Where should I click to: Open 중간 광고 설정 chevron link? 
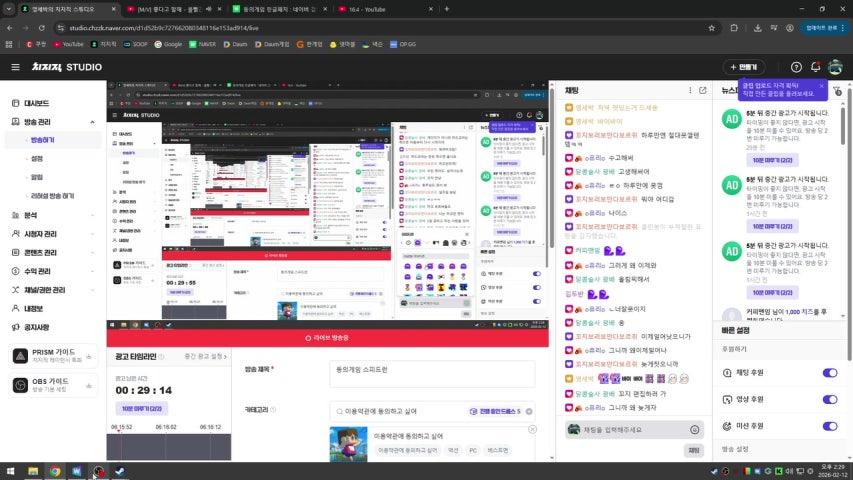pyautogui.click(x=206, y=357)
